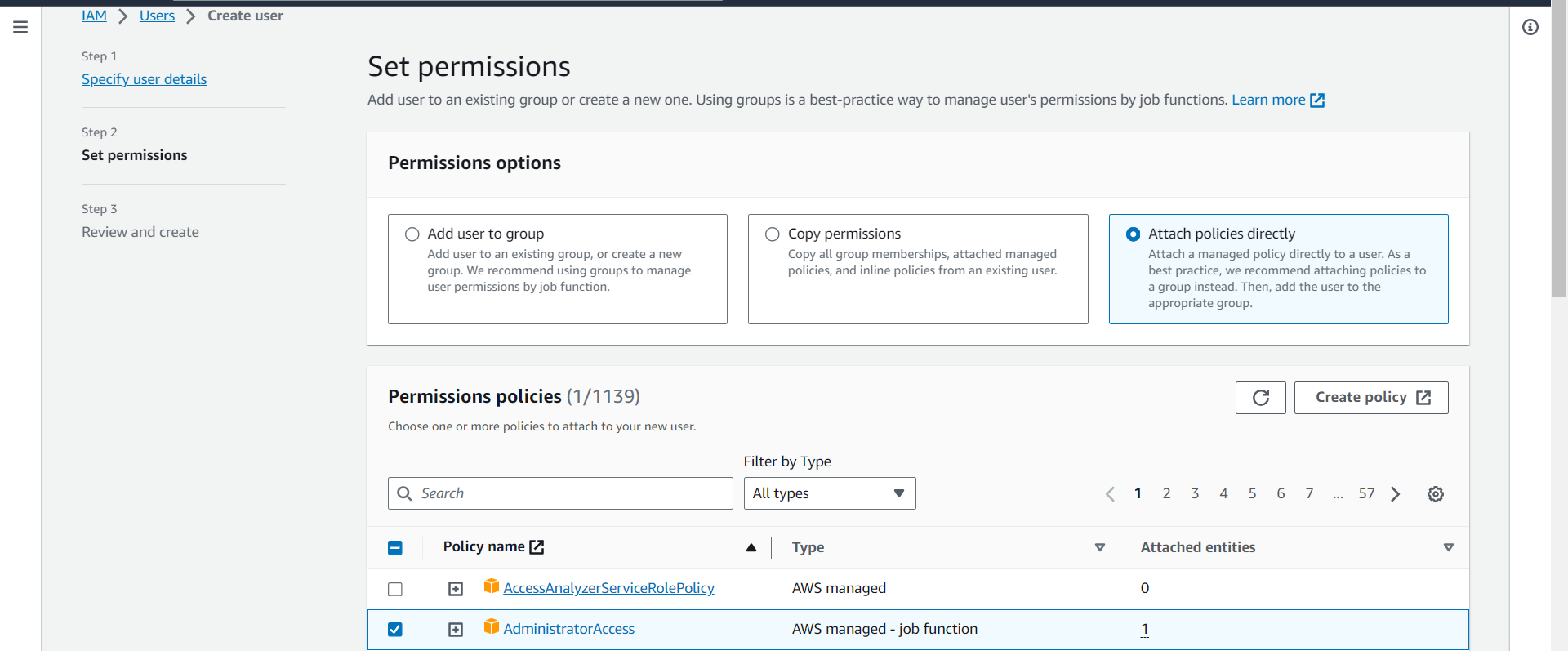Go to pagination page 7
Screen dimensions: 1568x651
pos(1309,493)
